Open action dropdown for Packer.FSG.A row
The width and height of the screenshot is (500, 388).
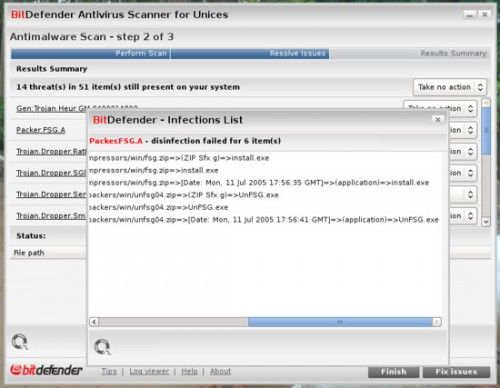click(x=463, y=130)
